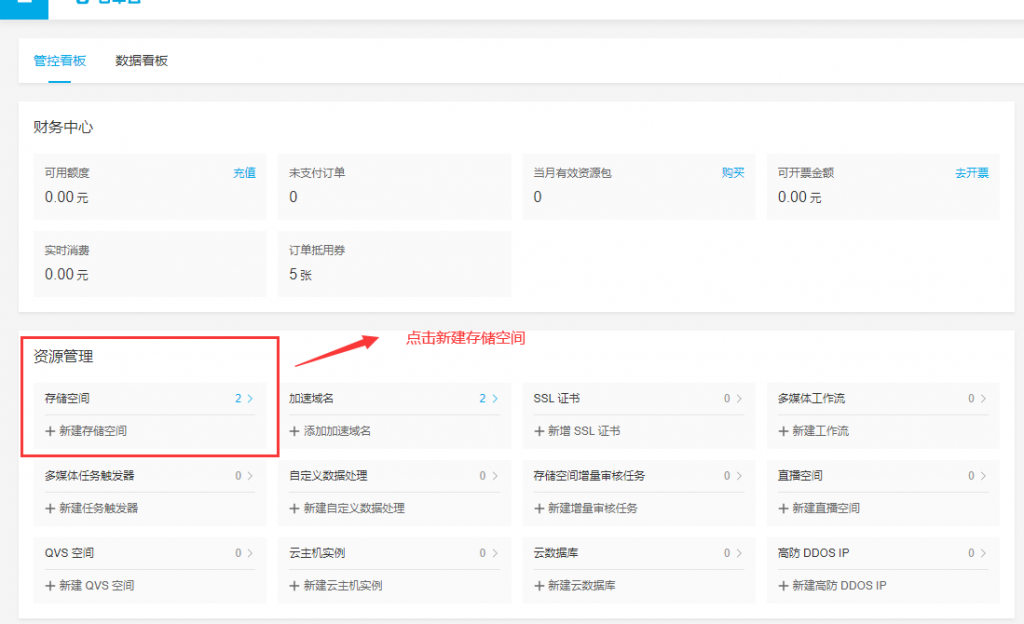Screen dimensions: 1024x624
Task: Click 新建 QVS 空间 link
Action: tap(96, 585)
